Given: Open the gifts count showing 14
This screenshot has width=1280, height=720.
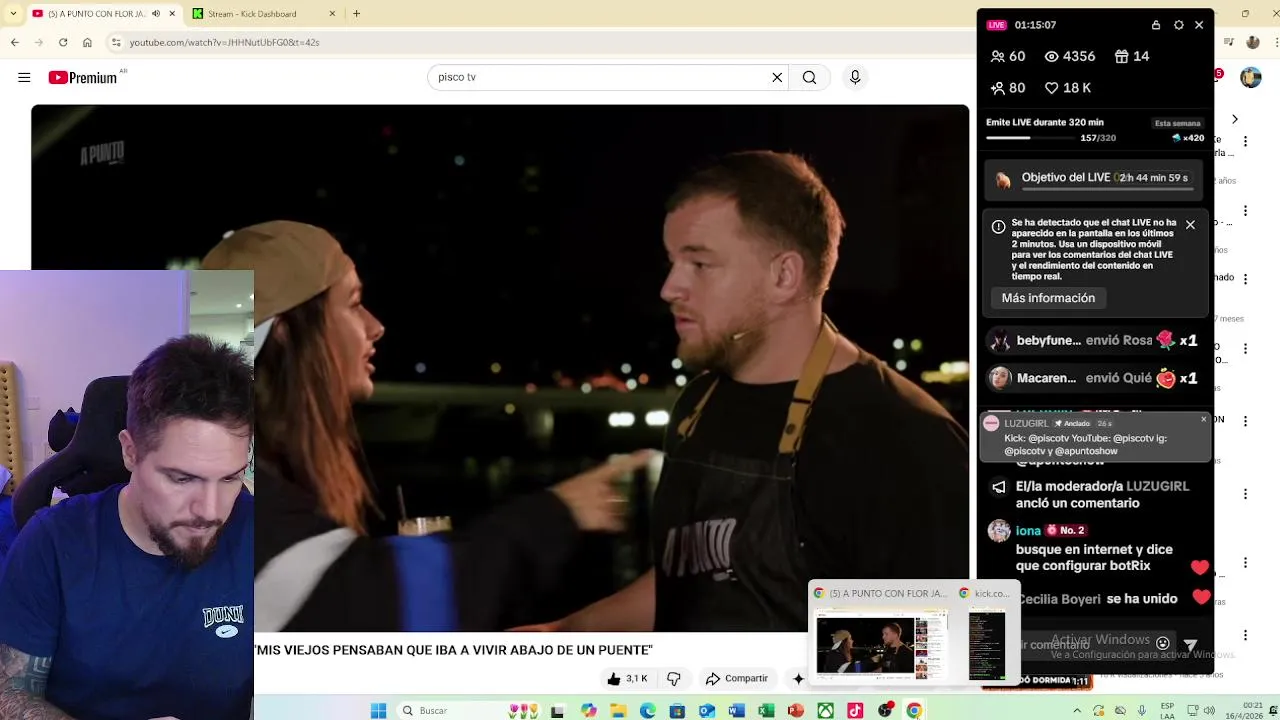Looking at the screenshot, I should (1132, 56).
